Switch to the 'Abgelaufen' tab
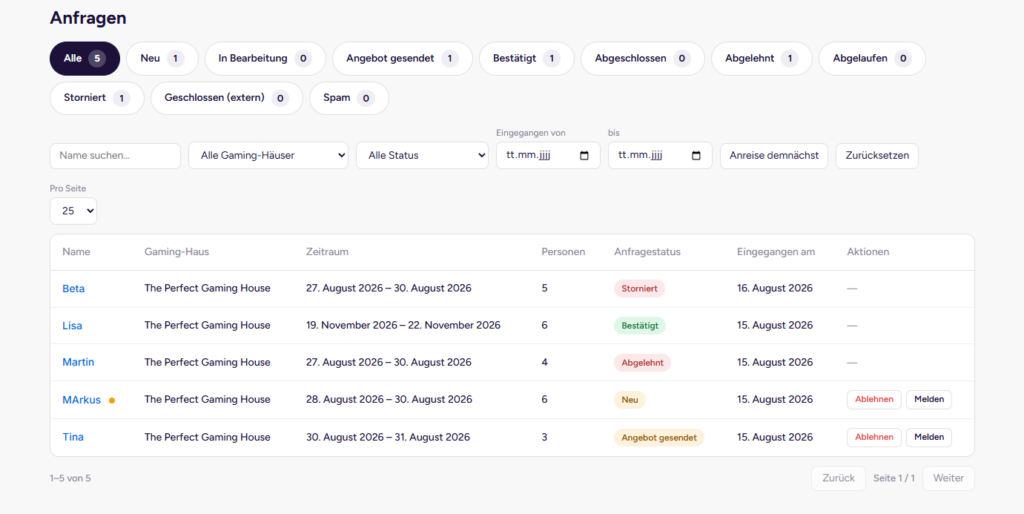Screen dimensions: 1024x514 click(x=872, y=59)
